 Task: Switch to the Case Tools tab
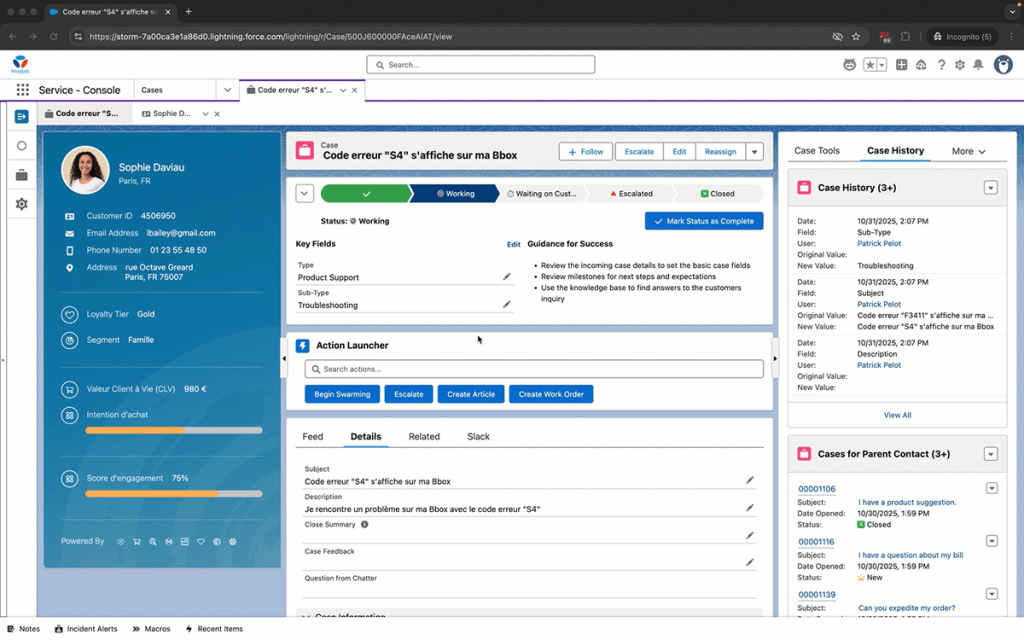tap(816, 151)
